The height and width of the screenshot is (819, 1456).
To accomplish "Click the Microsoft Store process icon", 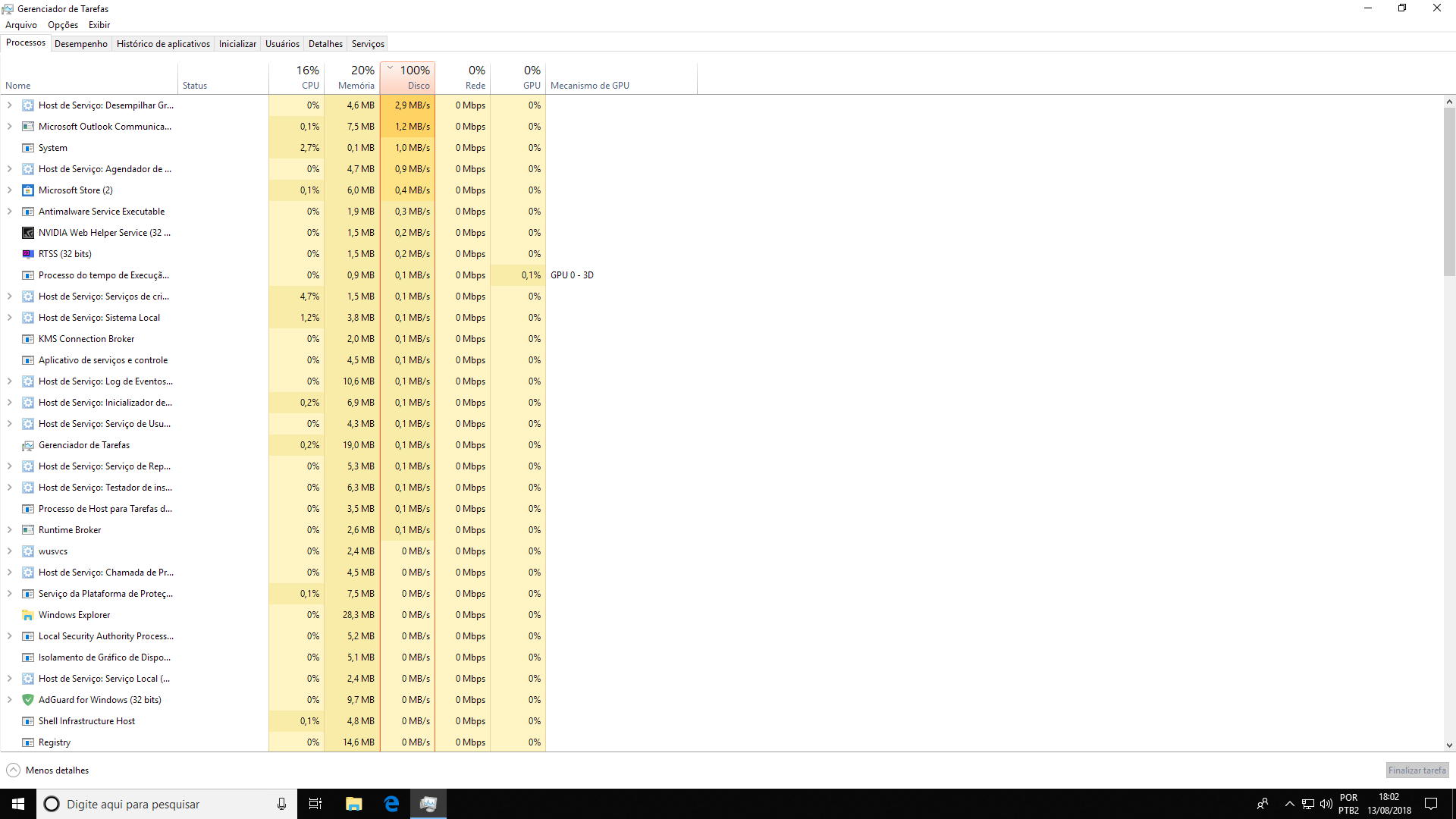I will (28, 190).
